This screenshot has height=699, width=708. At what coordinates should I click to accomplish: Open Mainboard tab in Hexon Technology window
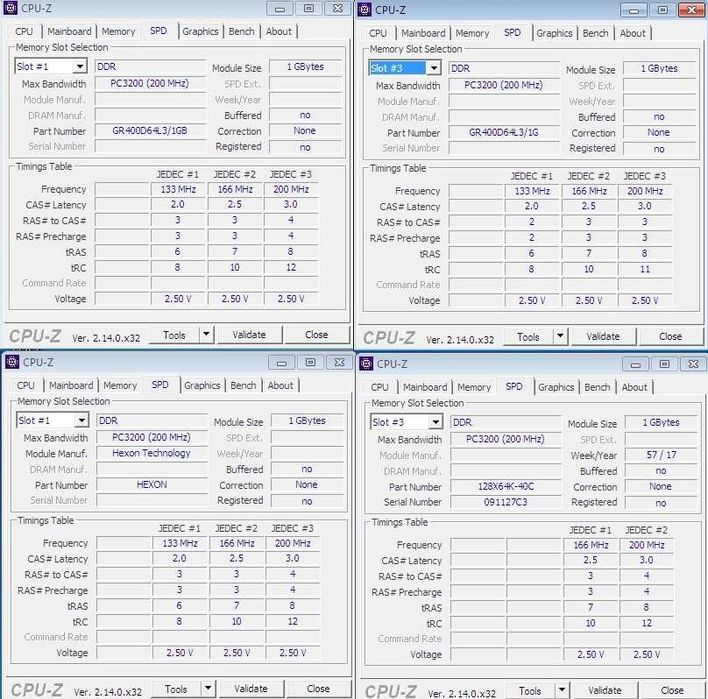[71, 386]
